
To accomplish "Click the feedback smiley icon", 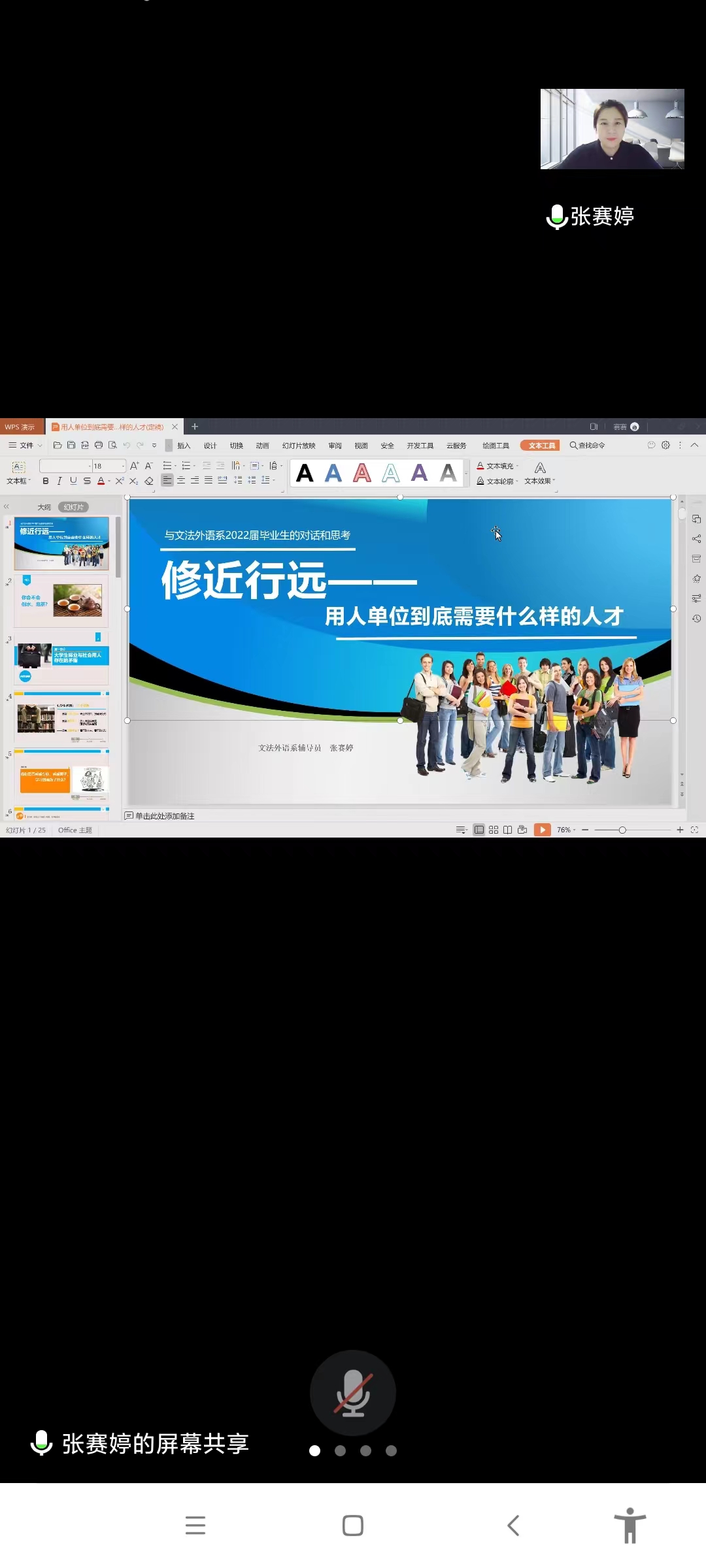I will [x=651, y=445].
